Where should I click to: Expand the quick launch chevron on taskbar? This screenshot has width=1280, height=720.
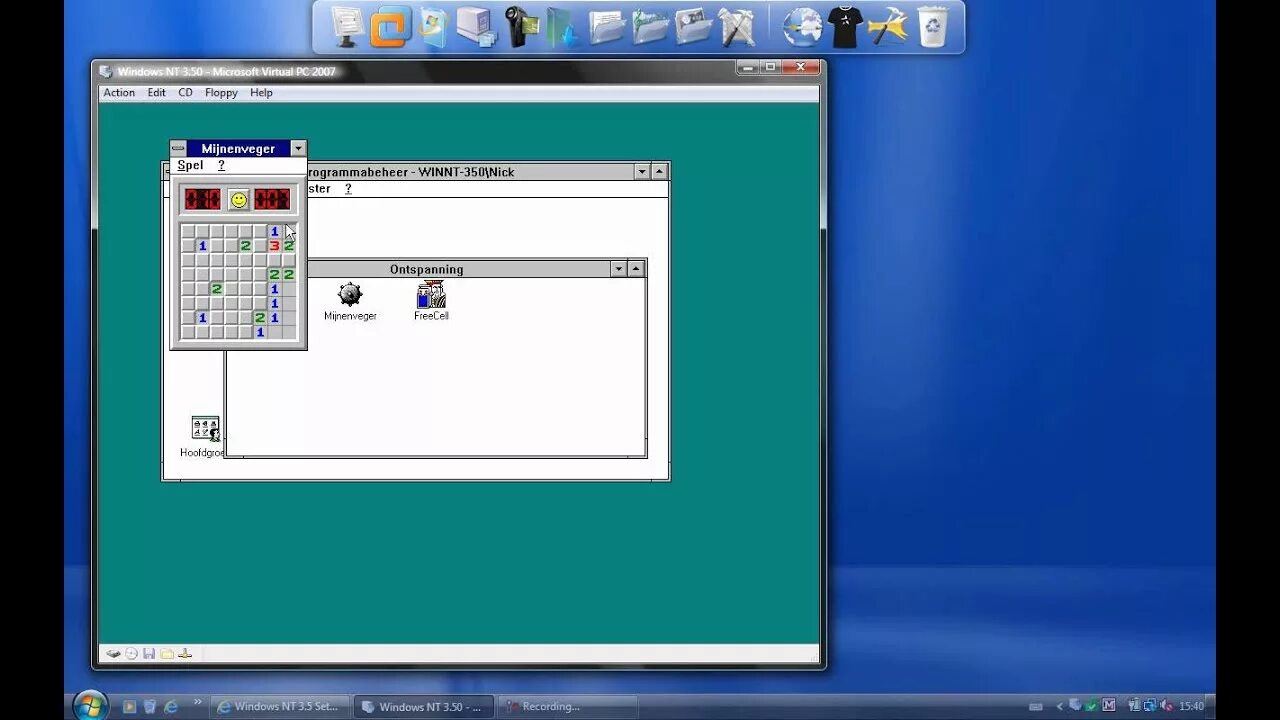(197, 702)
